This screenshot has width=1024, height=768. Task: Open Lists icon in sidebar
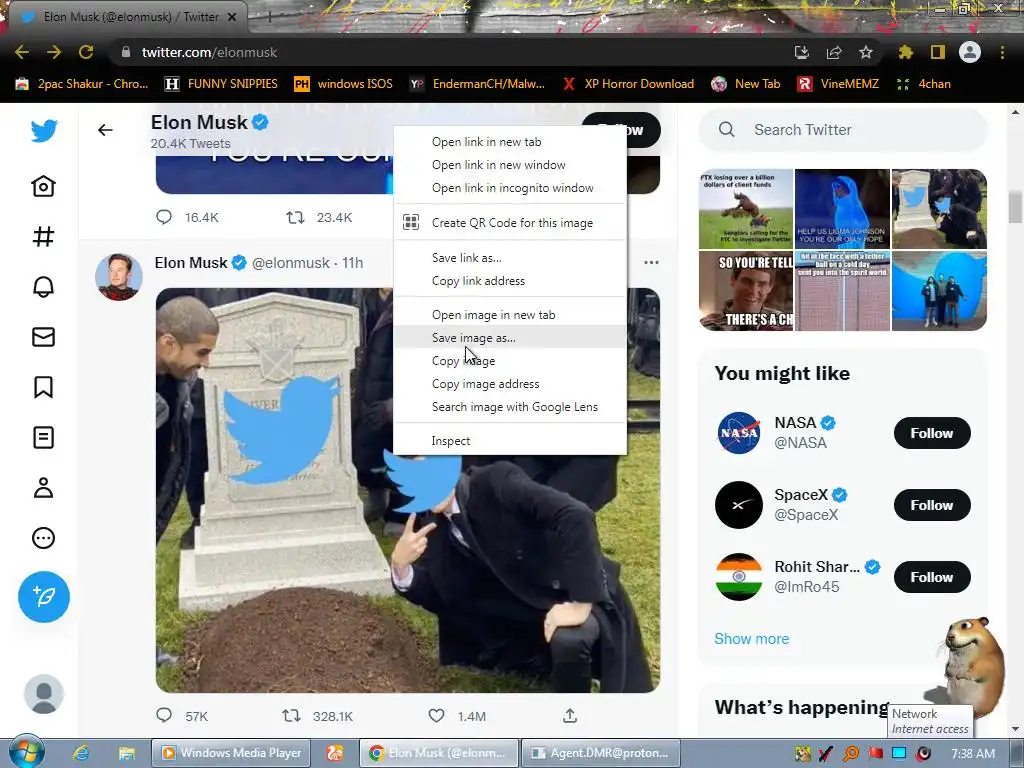pyautogui.click(x=44, y=438)
